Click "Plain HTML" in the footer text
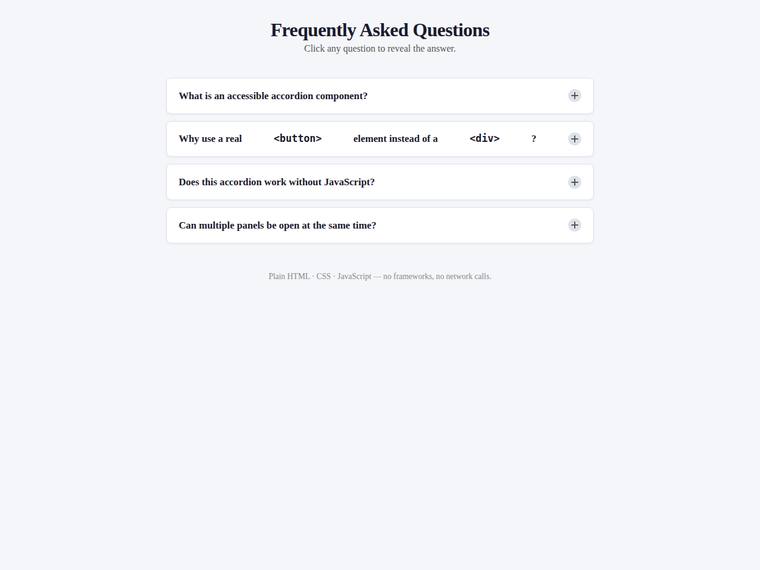 click(289, 276)
